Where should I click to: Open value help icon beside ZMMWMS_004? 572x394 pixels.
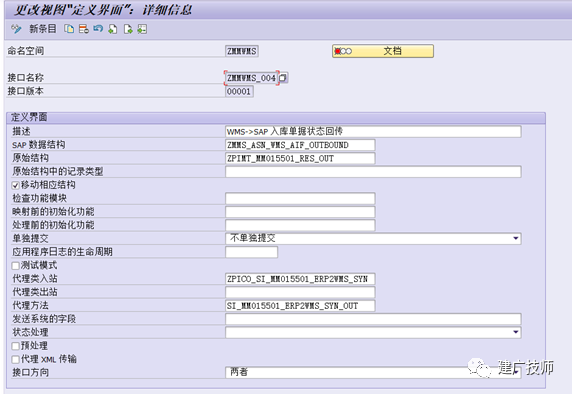283,78
